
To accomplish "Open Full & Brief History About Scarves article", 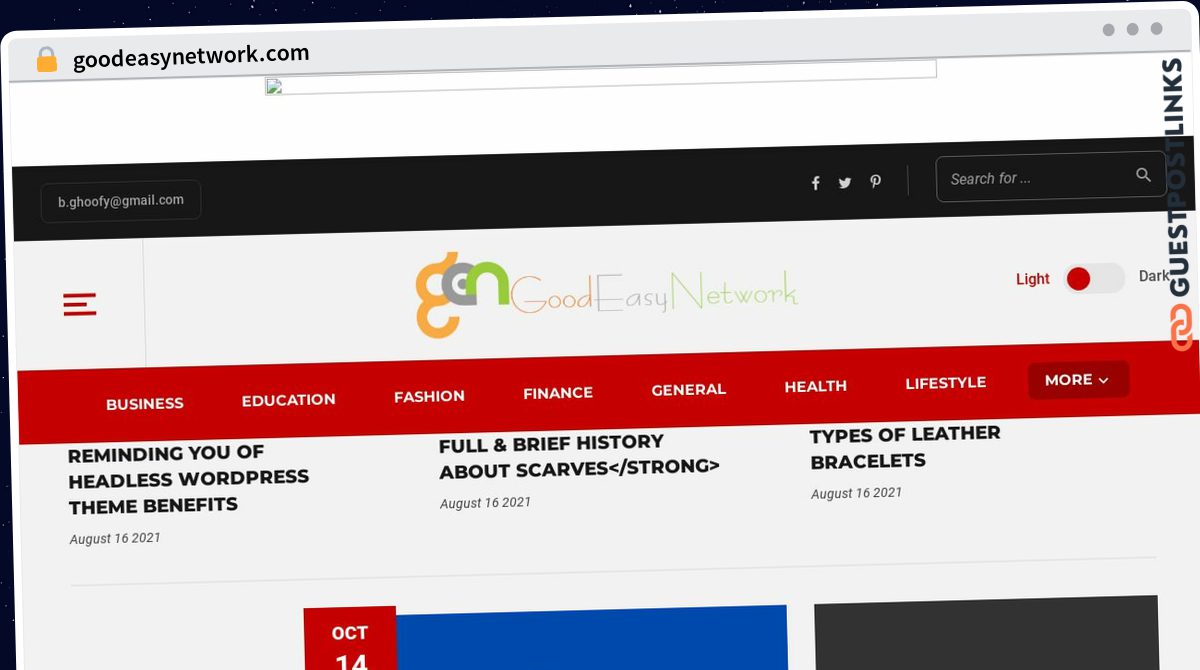I will click(579, 455).
